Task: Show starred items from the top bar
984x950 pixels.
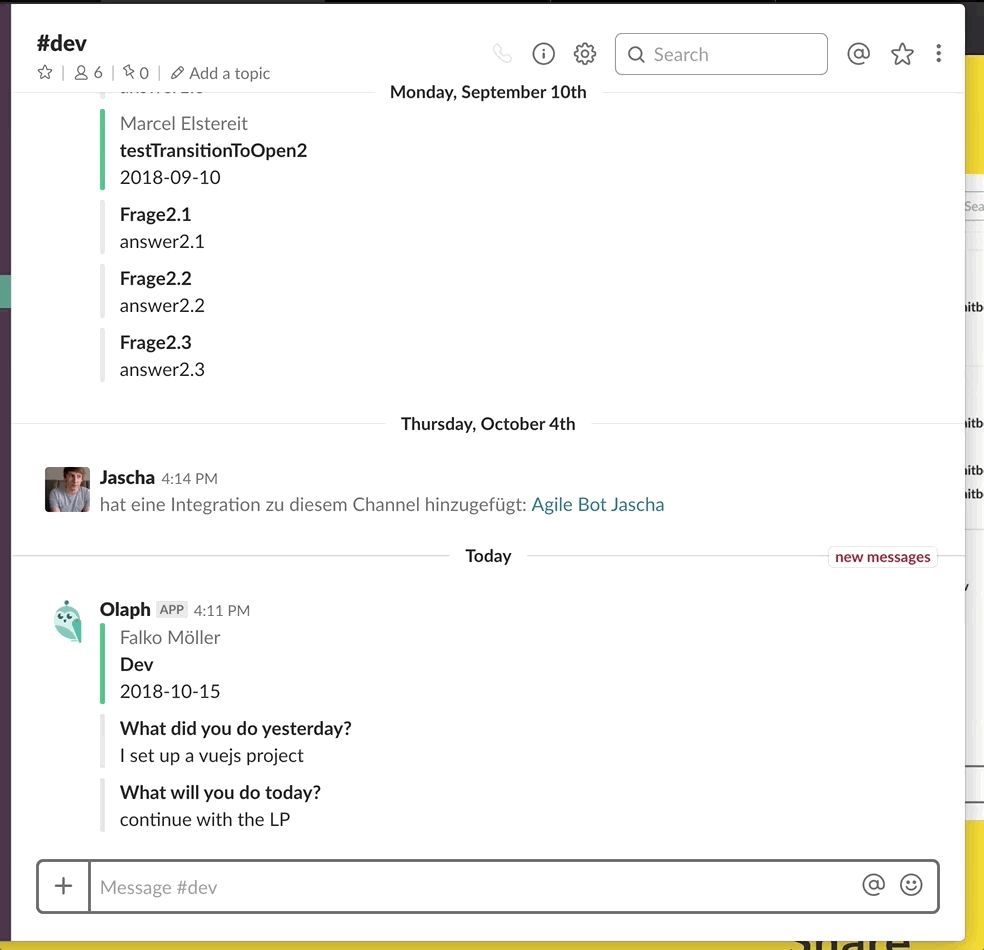Action: pos(902,54)
